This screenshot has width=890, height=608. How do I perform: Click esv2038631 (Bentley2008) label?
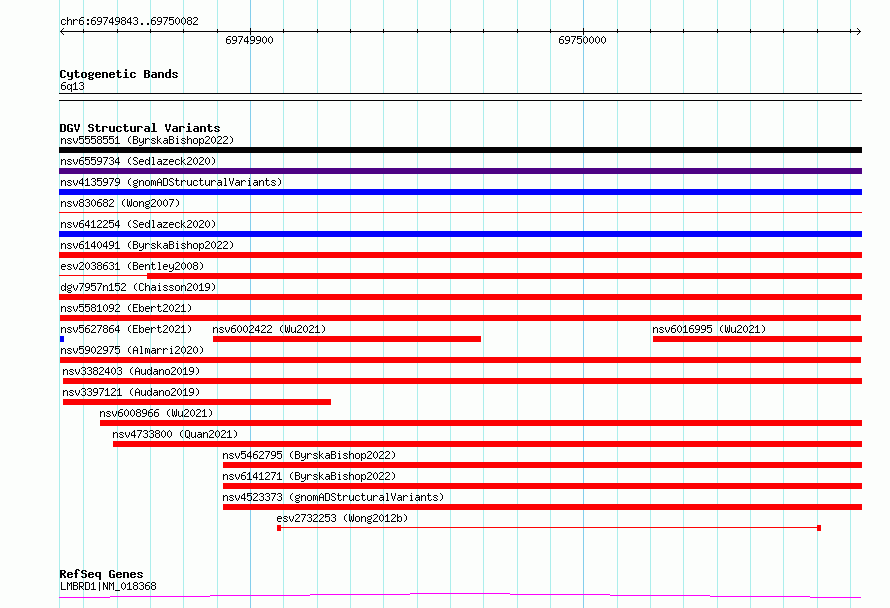click(x=132, y=266)
